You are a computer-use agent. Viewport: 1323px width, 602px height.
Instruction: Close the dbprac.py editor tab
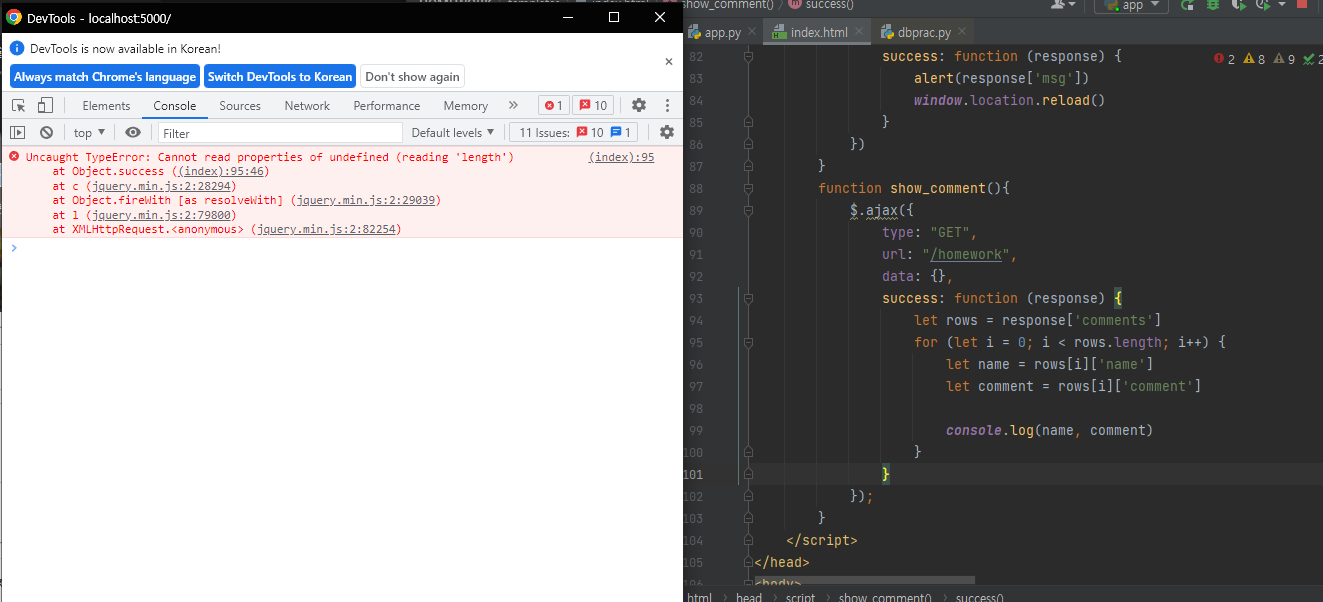pyautogui.click(x=963, y=32)
